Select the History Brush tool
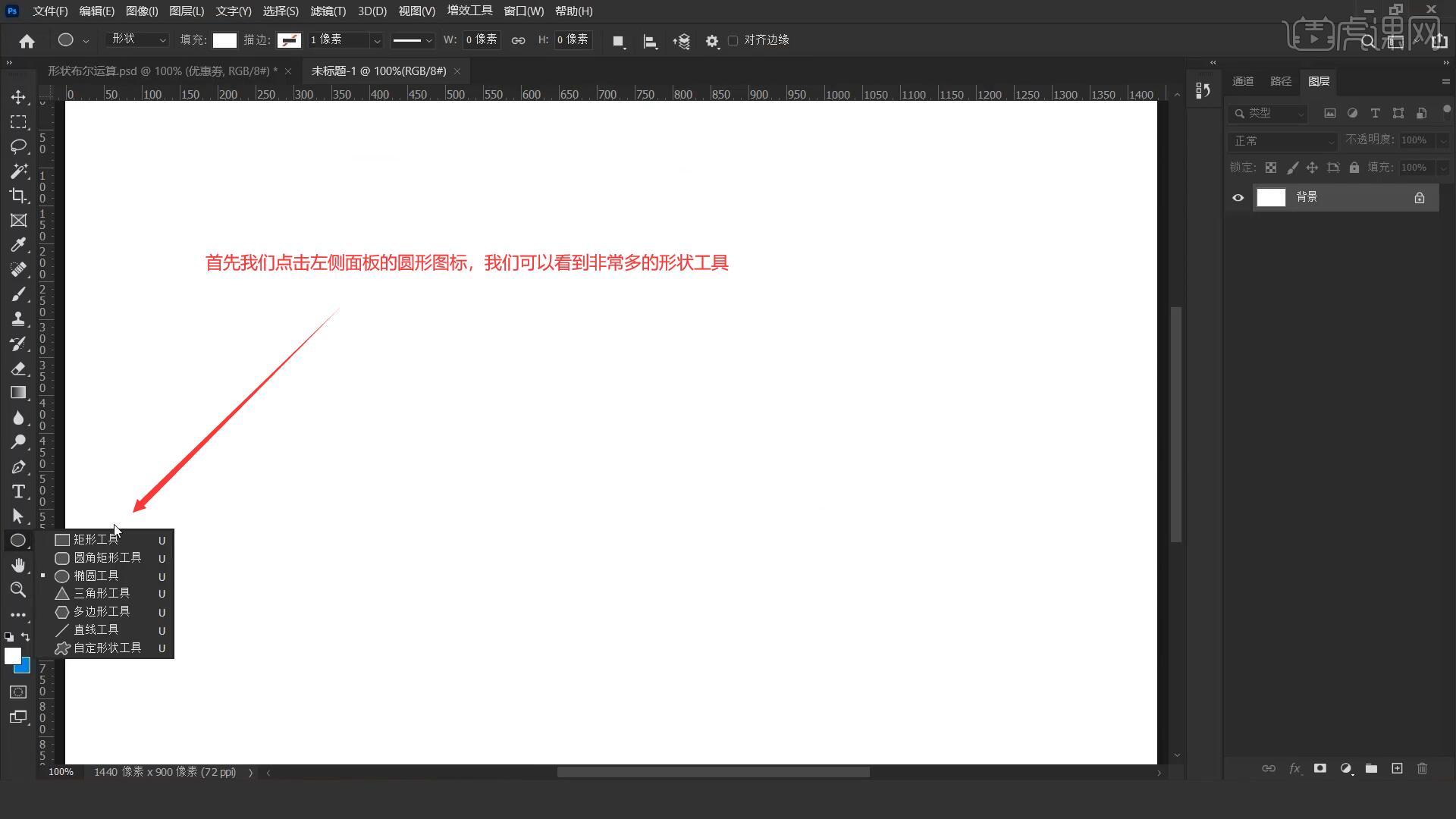The image size is (1456, 819). 18,344
